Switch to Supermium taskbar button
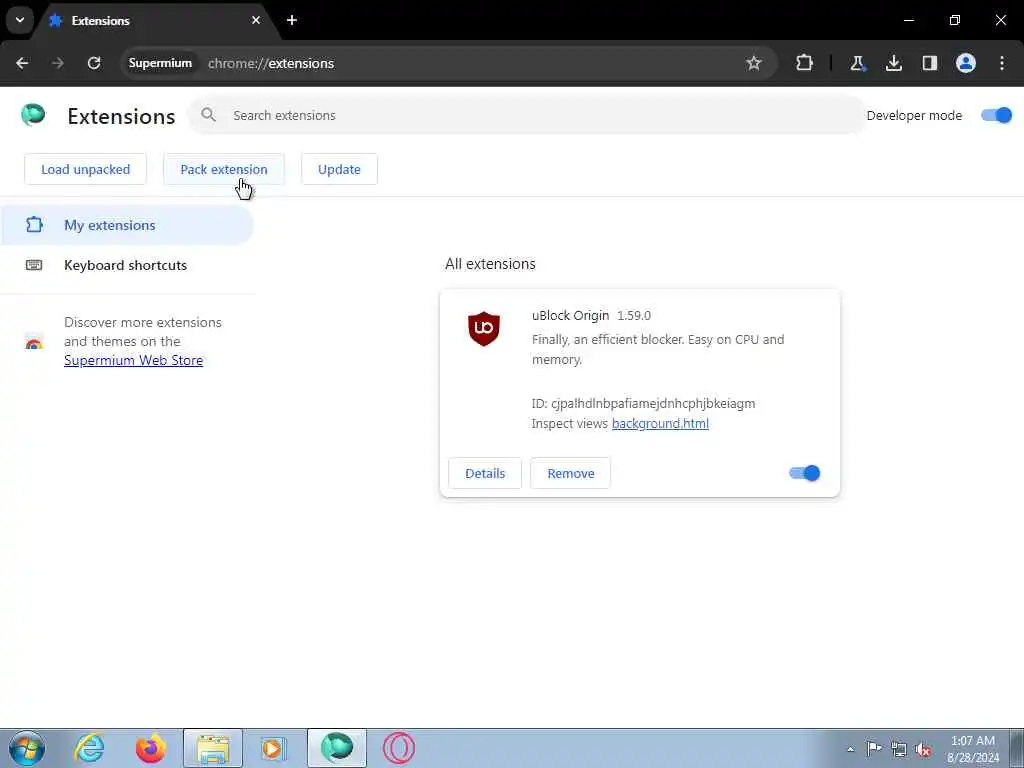 click(x=337, y=748)
